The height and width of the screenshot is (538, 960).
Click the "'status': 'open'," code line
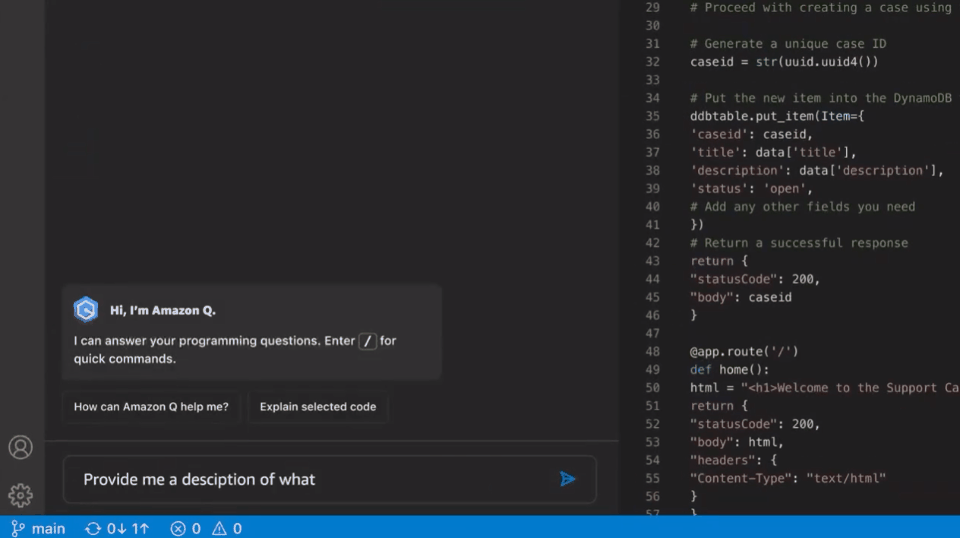coord(751,189)
